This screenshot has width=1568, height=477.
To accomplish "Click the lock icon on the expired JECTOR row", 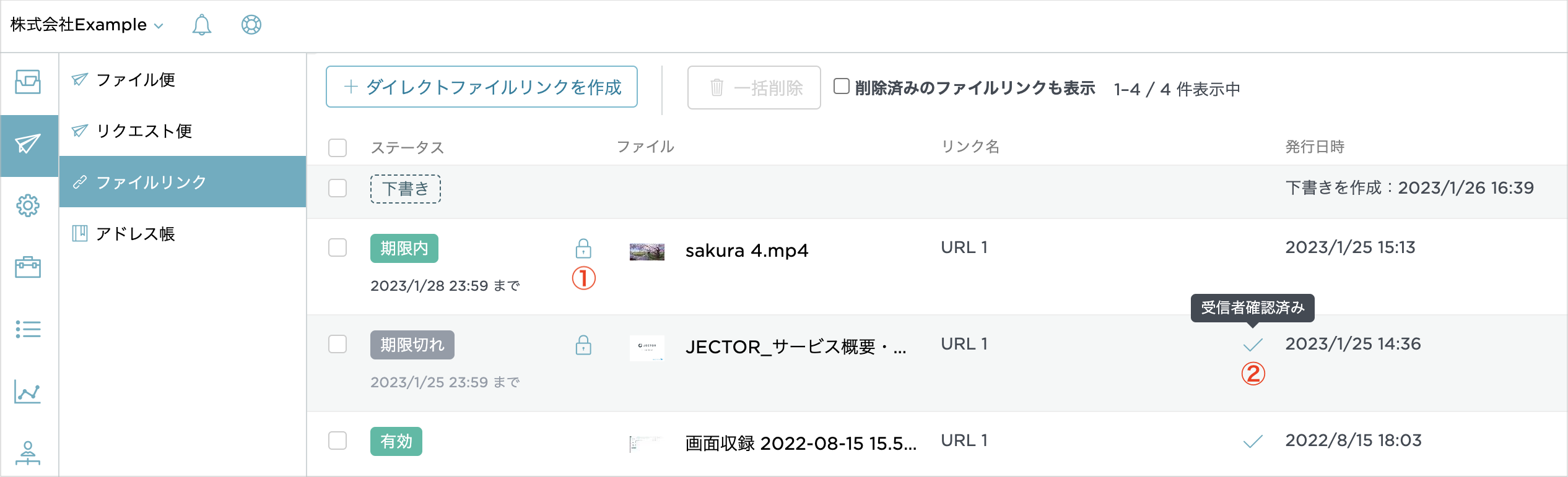I will pyautogui.click(x=583, y=345).
